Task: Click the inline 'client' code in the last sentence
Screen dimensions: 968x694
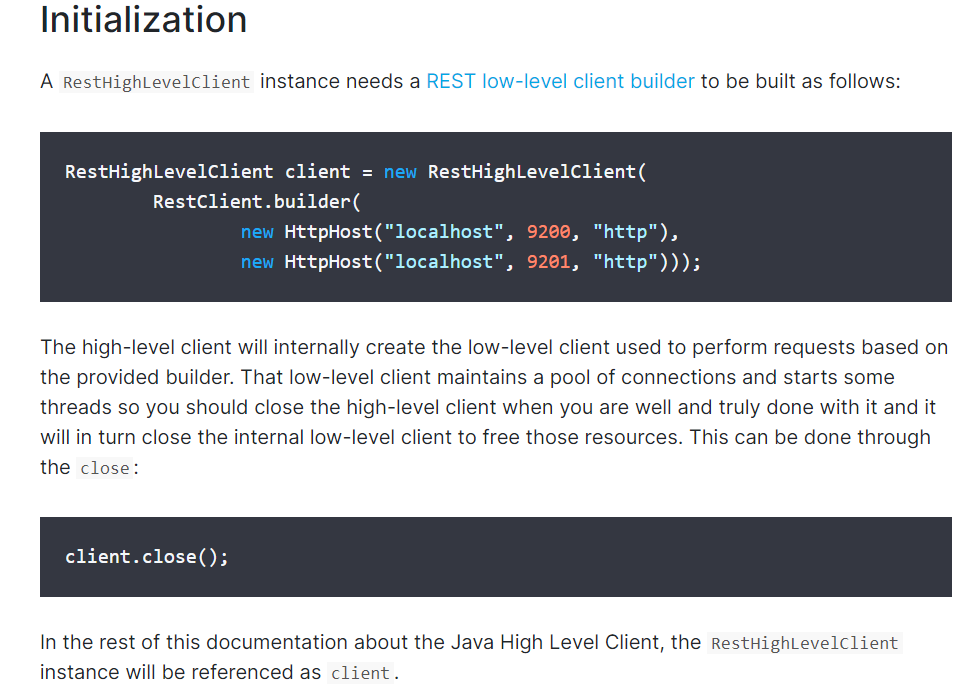Action: (361, 673)
